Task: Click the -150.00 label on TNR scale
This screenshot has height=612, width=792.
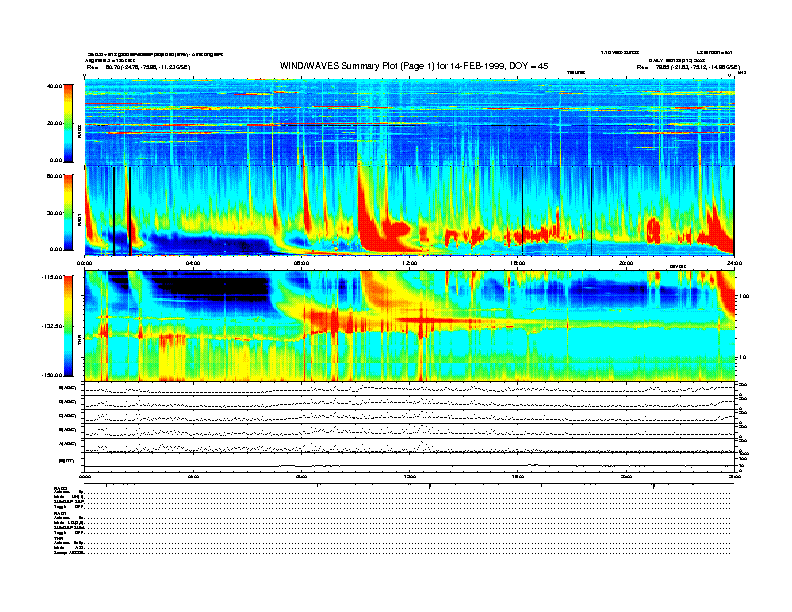Action: [x=53, y=375]
